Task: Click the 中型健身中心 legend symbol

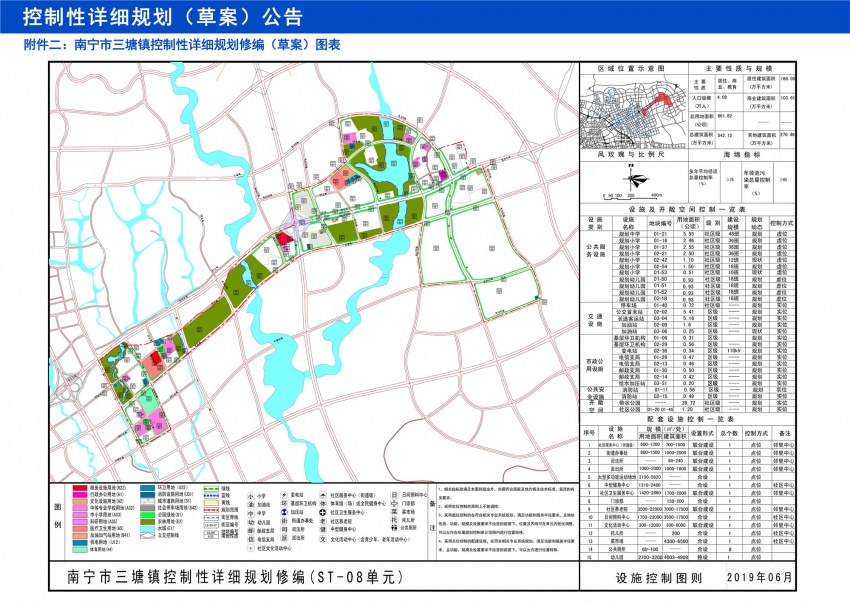Action: click(x=323, y=529)
